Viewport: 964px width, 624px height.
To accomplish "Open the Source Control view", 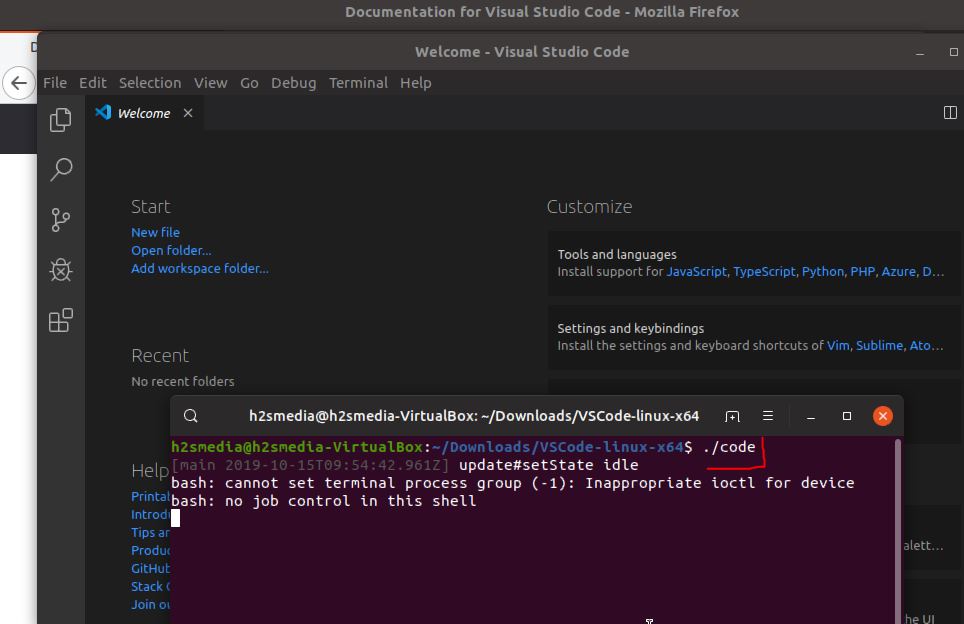I will point(60,219).
